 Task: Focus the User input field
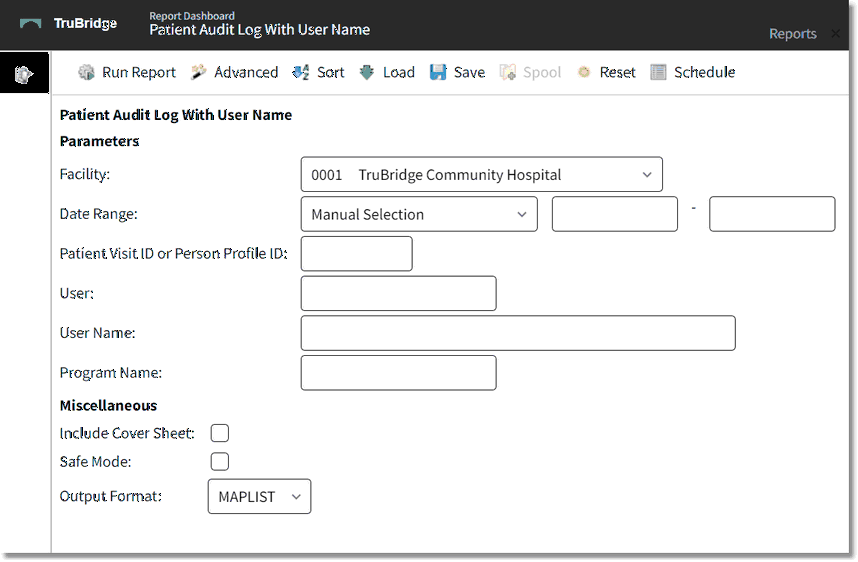[399, 293]
